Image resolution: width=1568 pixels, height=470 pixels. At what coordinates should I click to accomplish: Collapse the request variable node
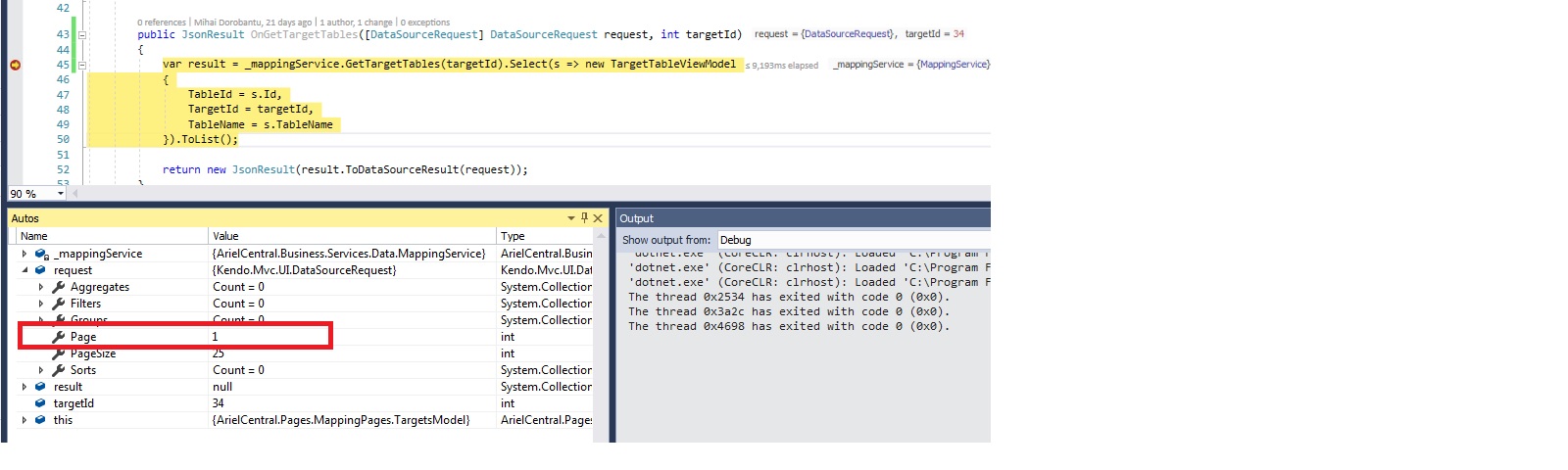click(x=24, y=270)
